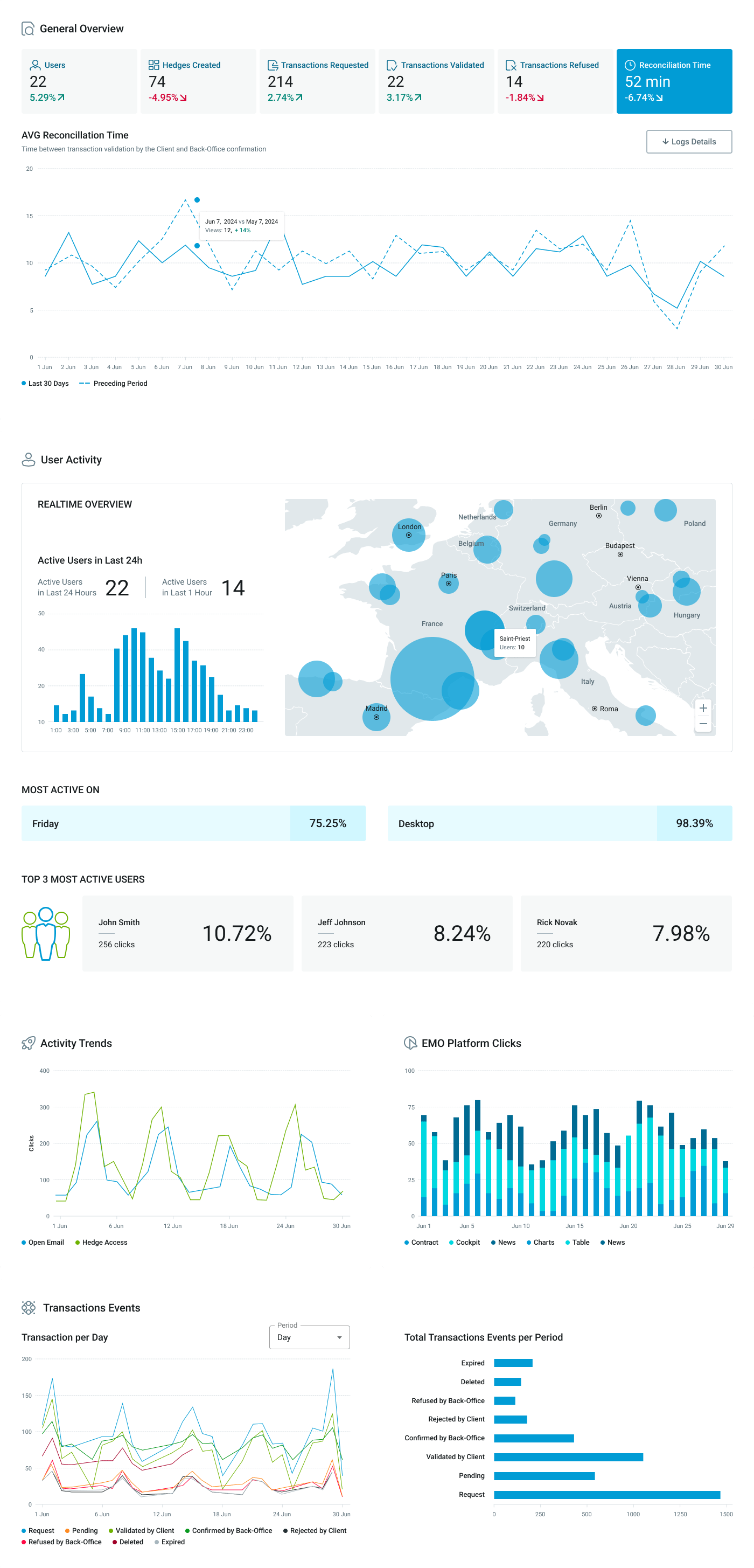Viewport: 754px width, 1568px height.
Task: Toggle the Contract legend entry
Action: pos(421,1243)
